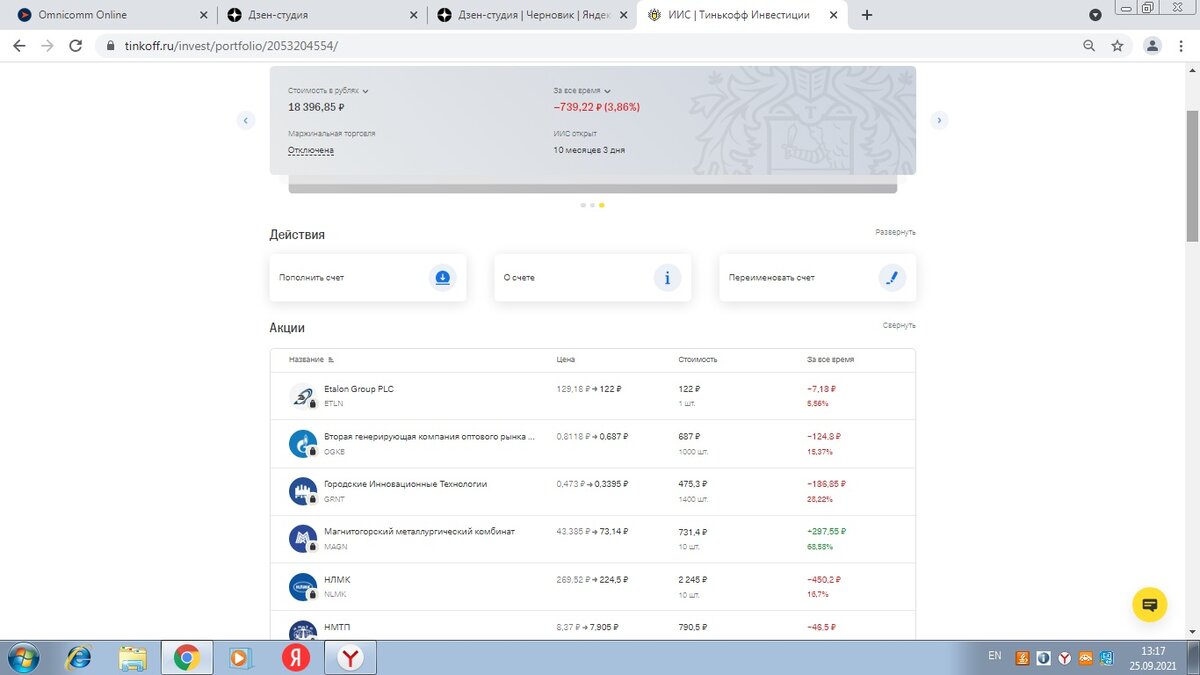Open Windows Start button
The height and width of the screenshot is (675, 1200).
point(22,657)
